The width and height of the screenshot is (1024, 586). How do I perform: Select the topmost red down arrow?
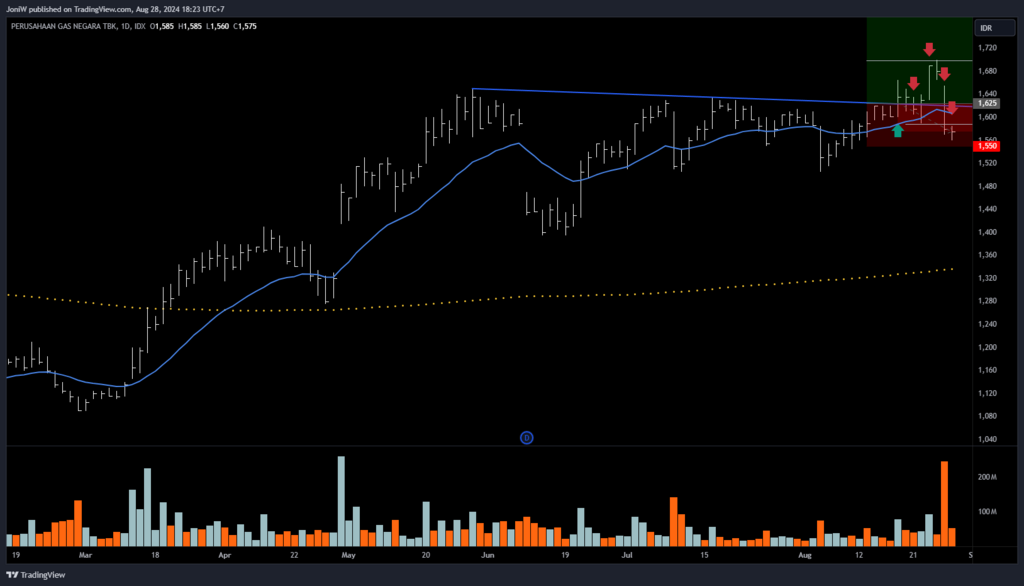[929, 49]
